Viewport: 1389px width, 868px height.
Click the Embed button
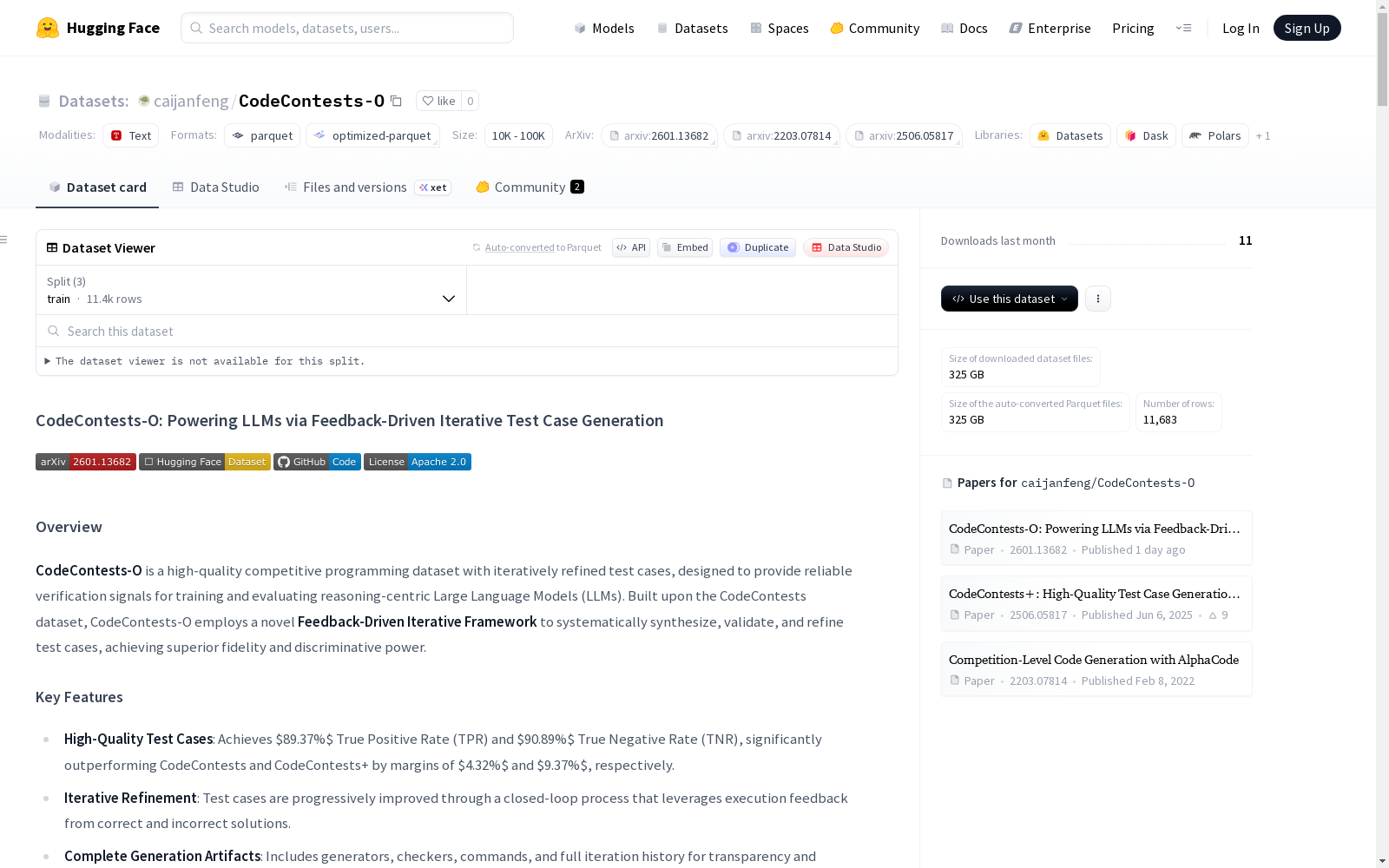pyautogui.click(x=685, y=247)
